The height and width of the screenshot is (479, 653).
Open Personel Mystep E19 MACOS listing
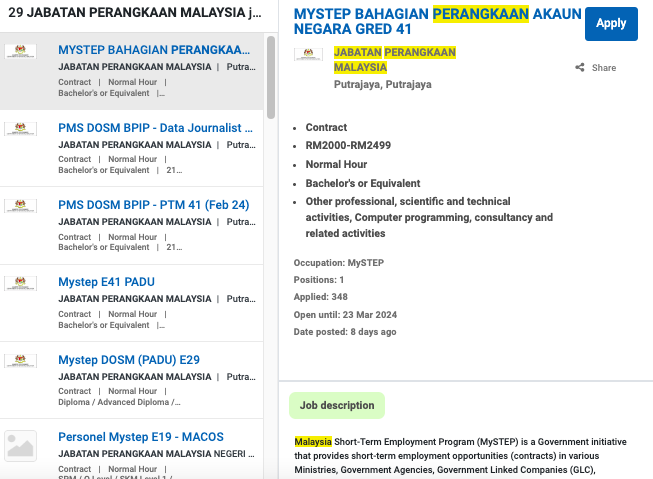point(140,437)
